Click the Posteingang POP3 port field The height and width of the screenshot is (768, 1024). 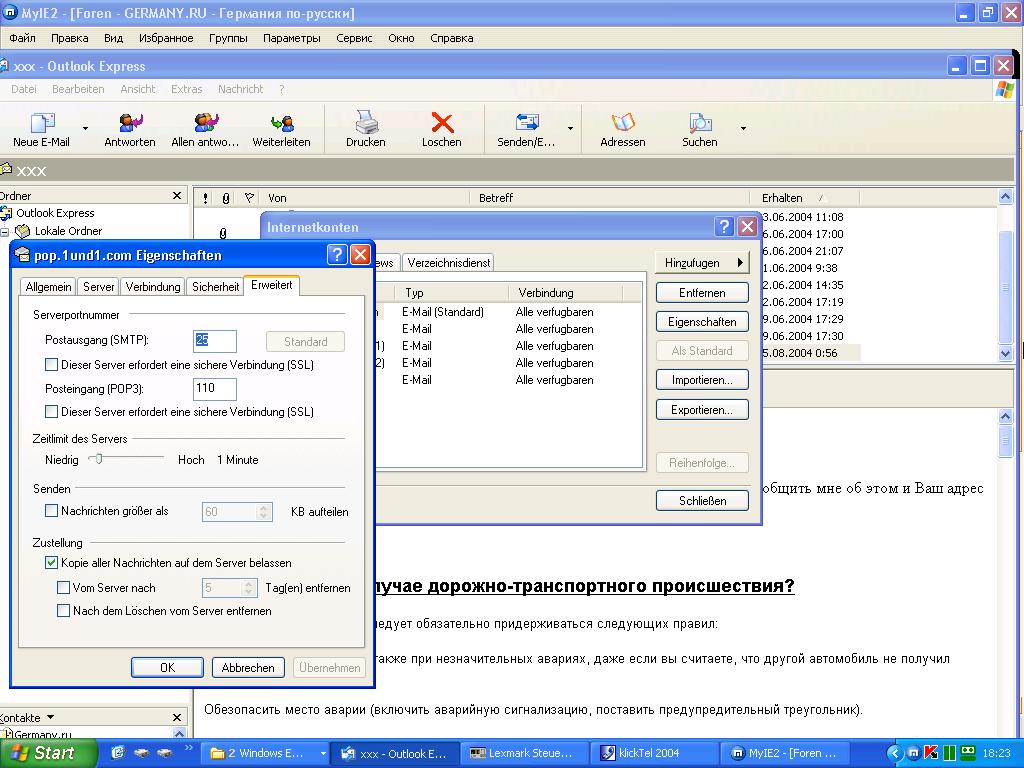[x=215, y=389]
